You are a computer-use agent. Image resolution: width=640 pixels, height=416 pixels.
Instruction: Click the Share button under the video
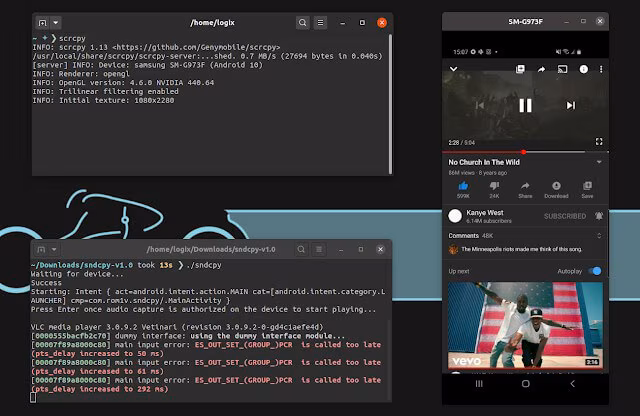click(525, 190)
